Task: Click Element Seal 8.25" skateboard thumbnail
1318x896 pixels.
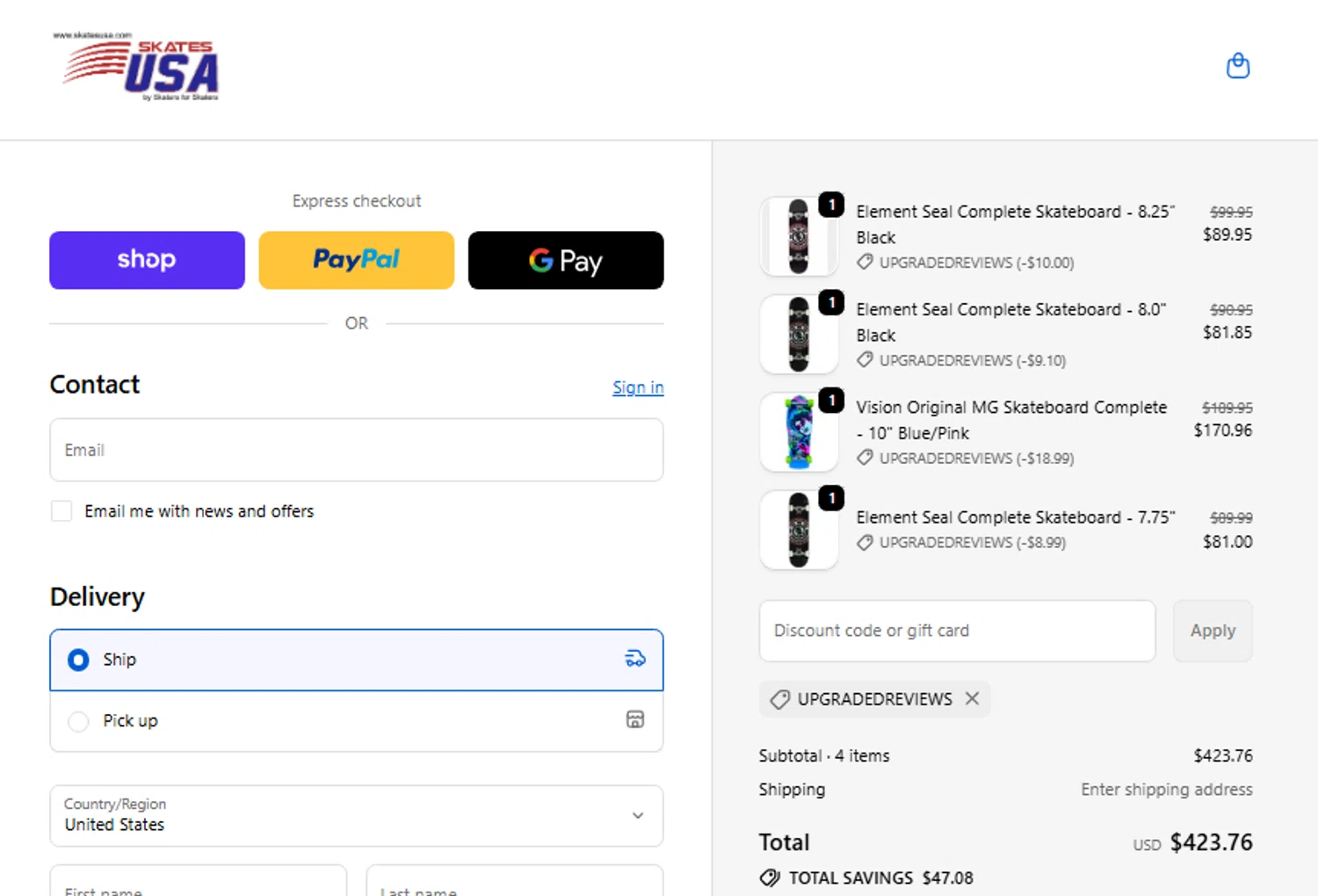Action: 799,236
